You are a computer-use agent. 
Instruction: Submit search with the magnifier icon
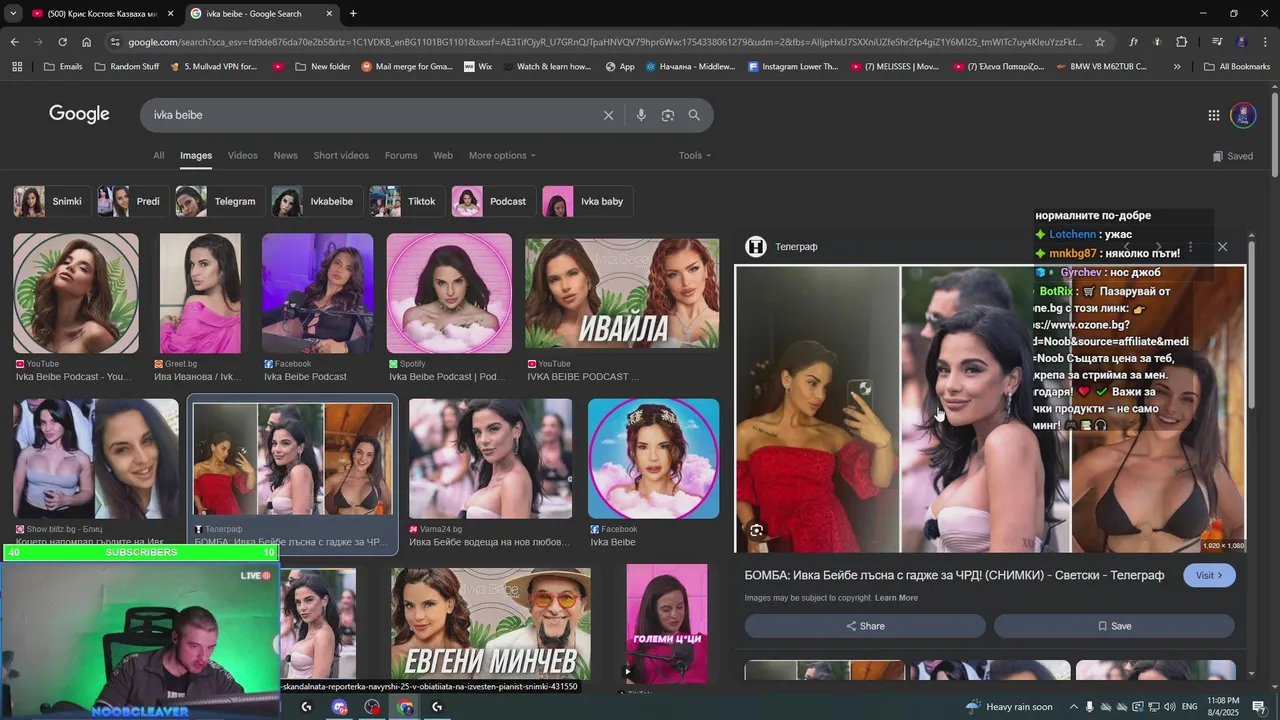click(x=694, y=115)
